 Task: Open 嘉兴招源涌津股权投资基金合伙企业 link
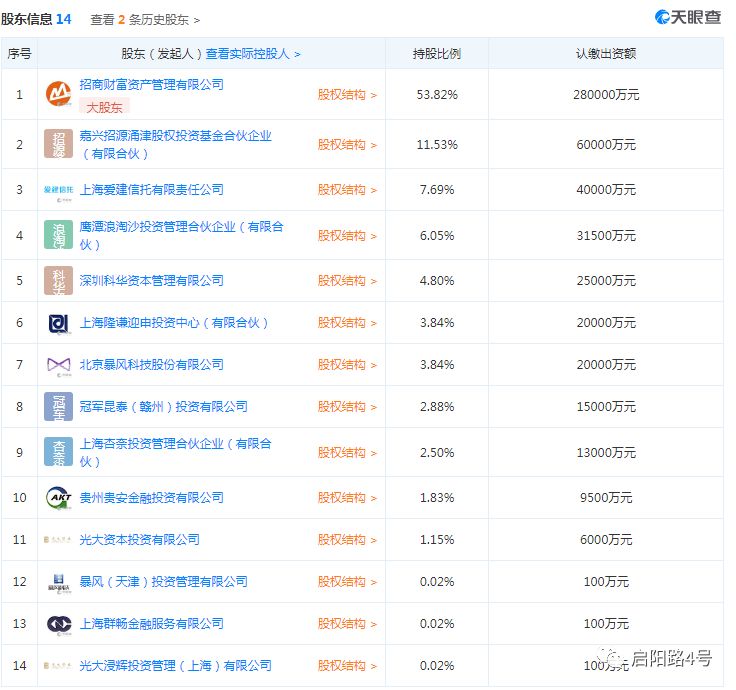[175, 145]
